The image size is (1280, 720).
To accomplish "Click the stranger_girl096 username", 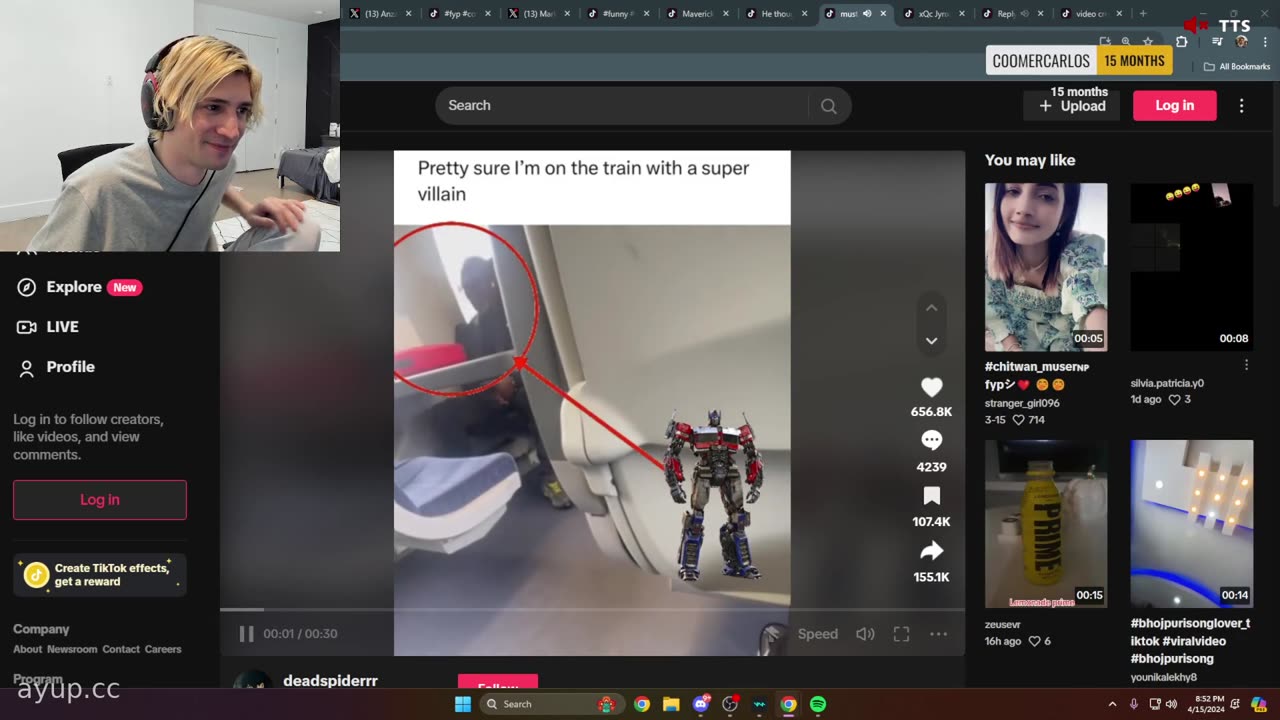I will [x=1022, y=403].
